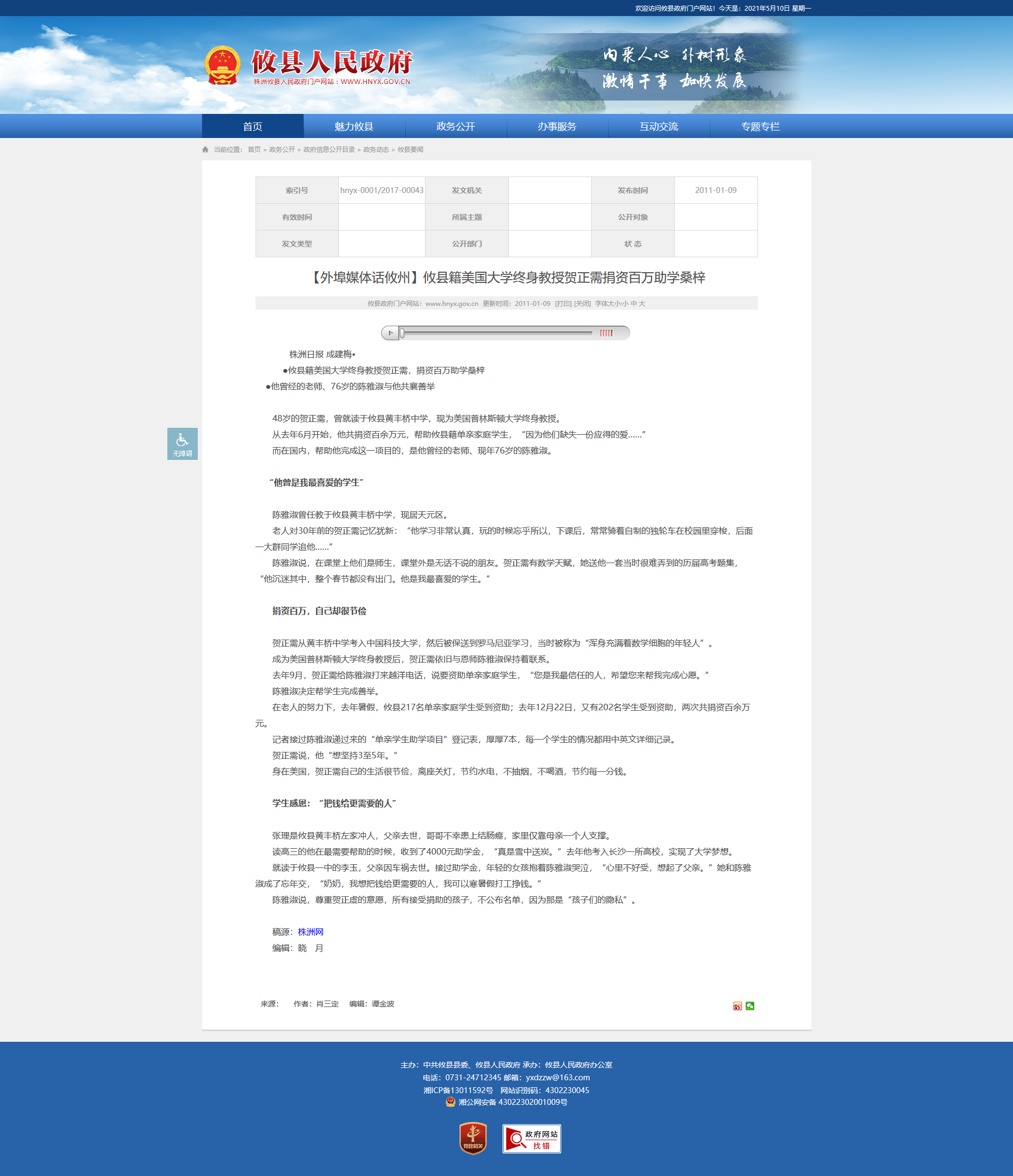The image size is (1013, 1176).
Task: Select the 专题专栏 navigation item
Action: (x=760, y=126)
